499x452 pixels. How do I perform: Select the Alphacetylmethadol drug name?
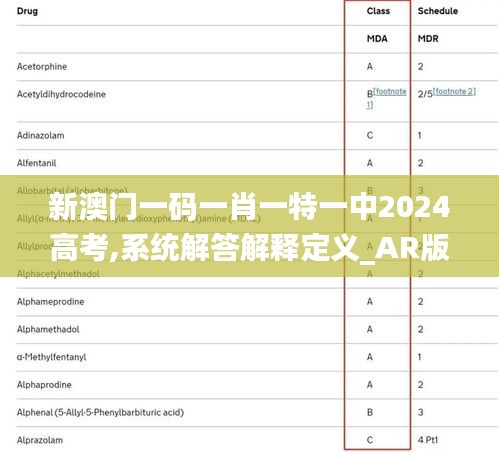coord(58,274)
